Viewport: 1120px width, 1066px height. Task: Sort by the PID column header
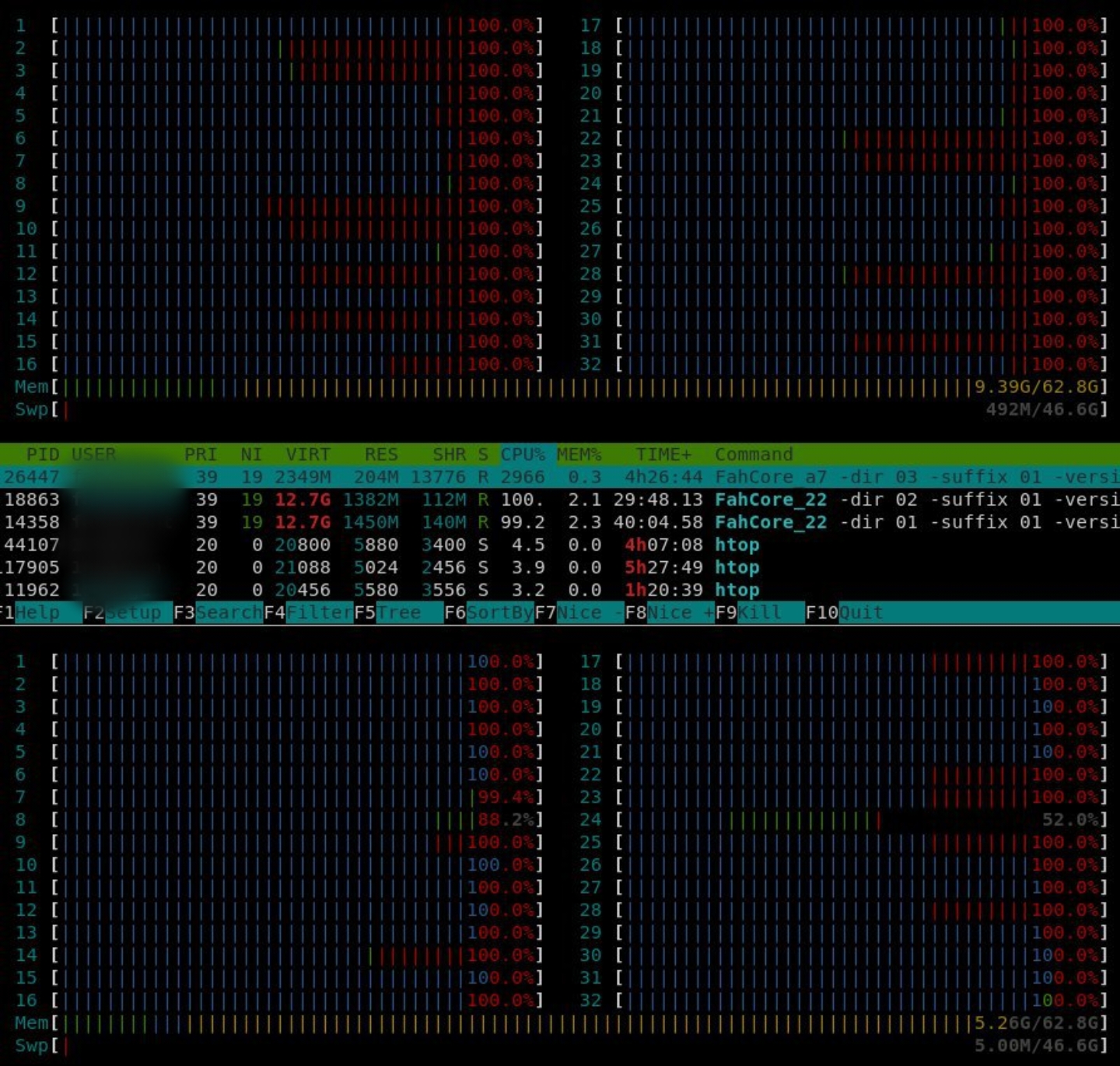(x=43, y=454)
